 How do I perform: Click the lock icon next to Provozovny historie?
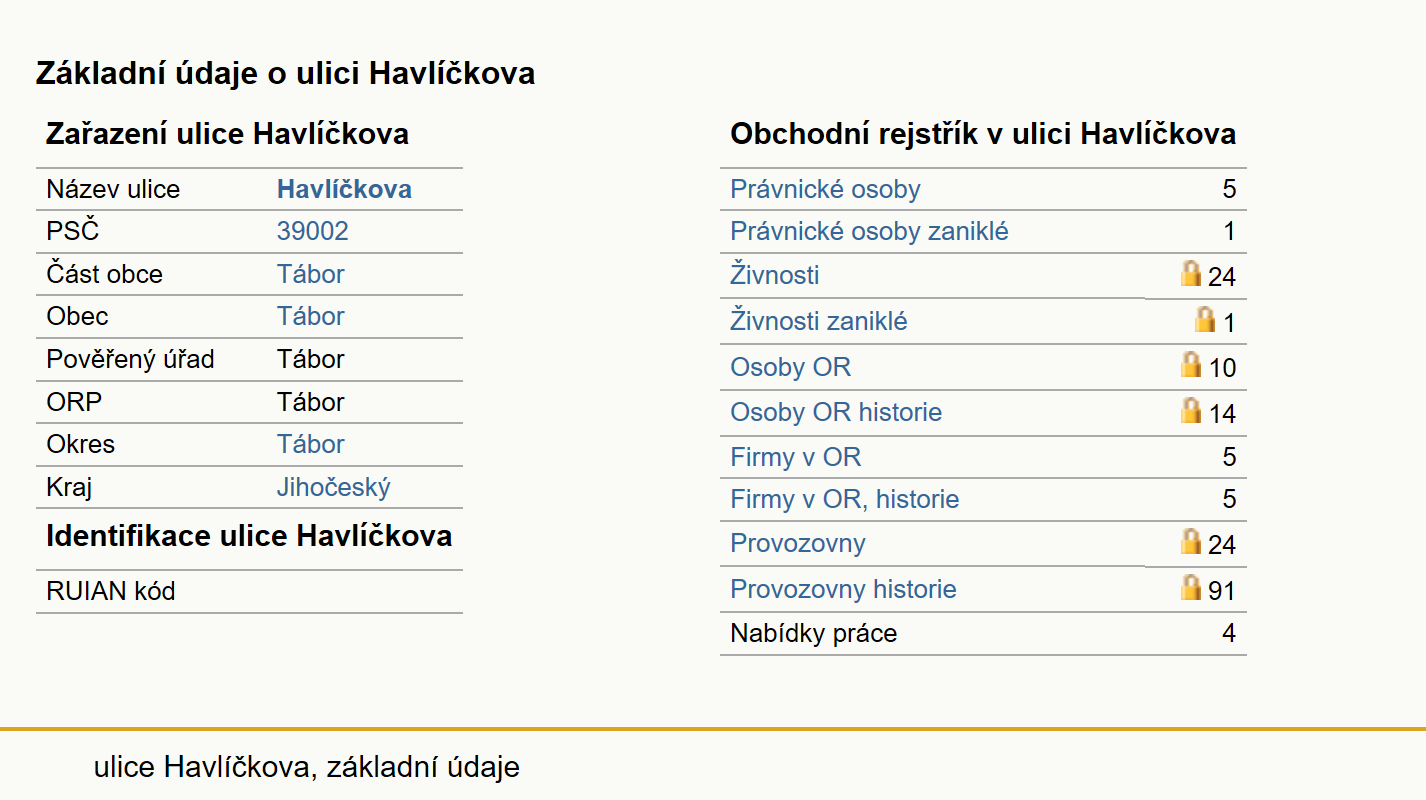(x=1190, y=587)
